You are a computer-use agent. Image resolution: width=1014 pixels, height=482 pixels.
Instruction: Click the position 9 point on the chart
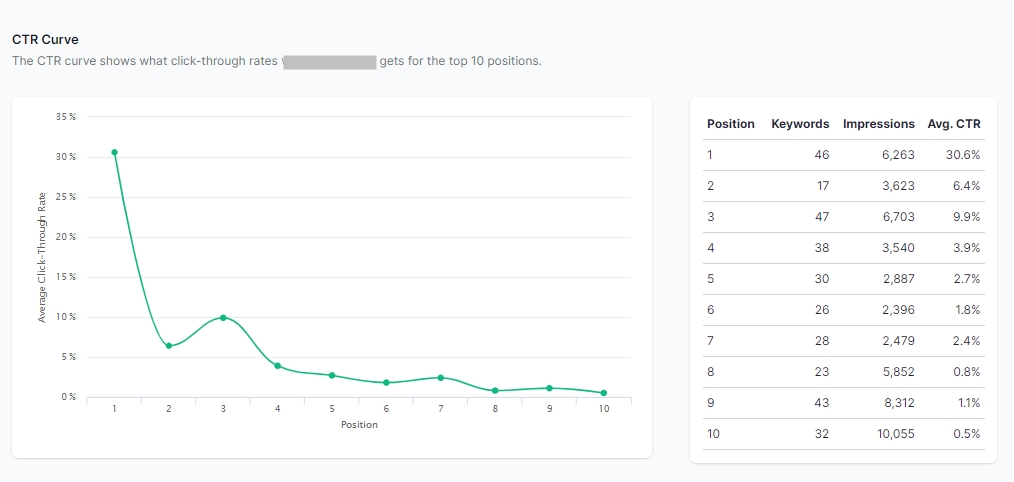549,388
